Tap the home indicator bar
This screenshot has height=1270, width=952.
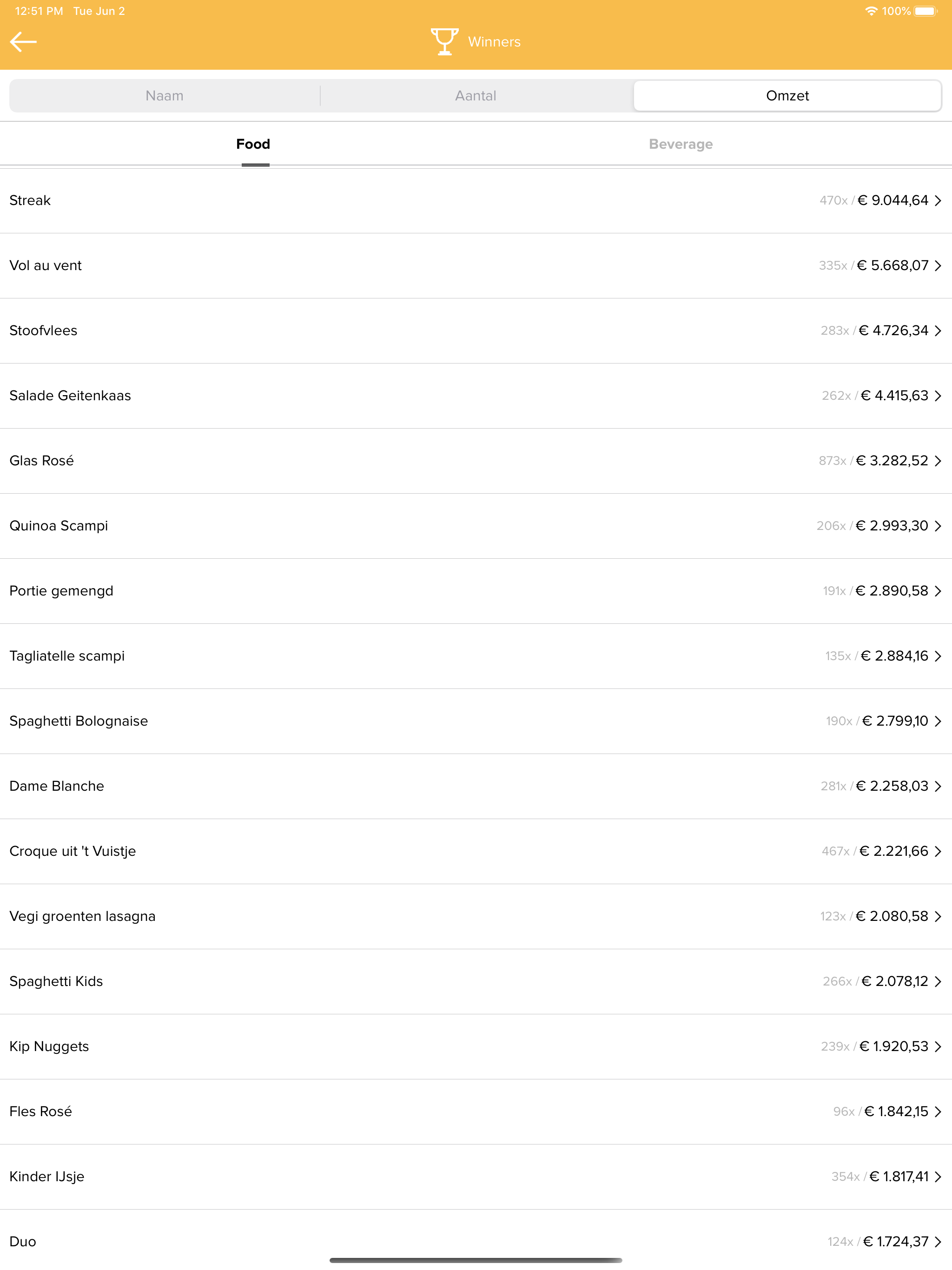(476, 1260)
